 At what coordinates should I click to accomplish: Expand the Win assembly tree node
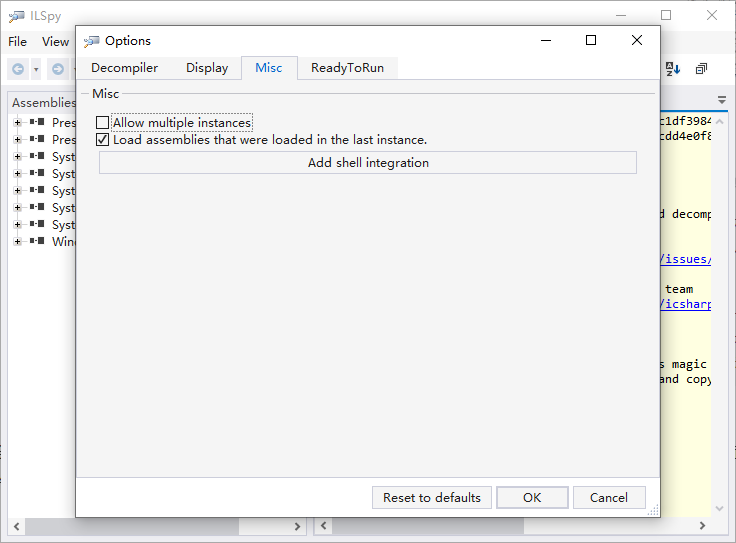(17, 242)
